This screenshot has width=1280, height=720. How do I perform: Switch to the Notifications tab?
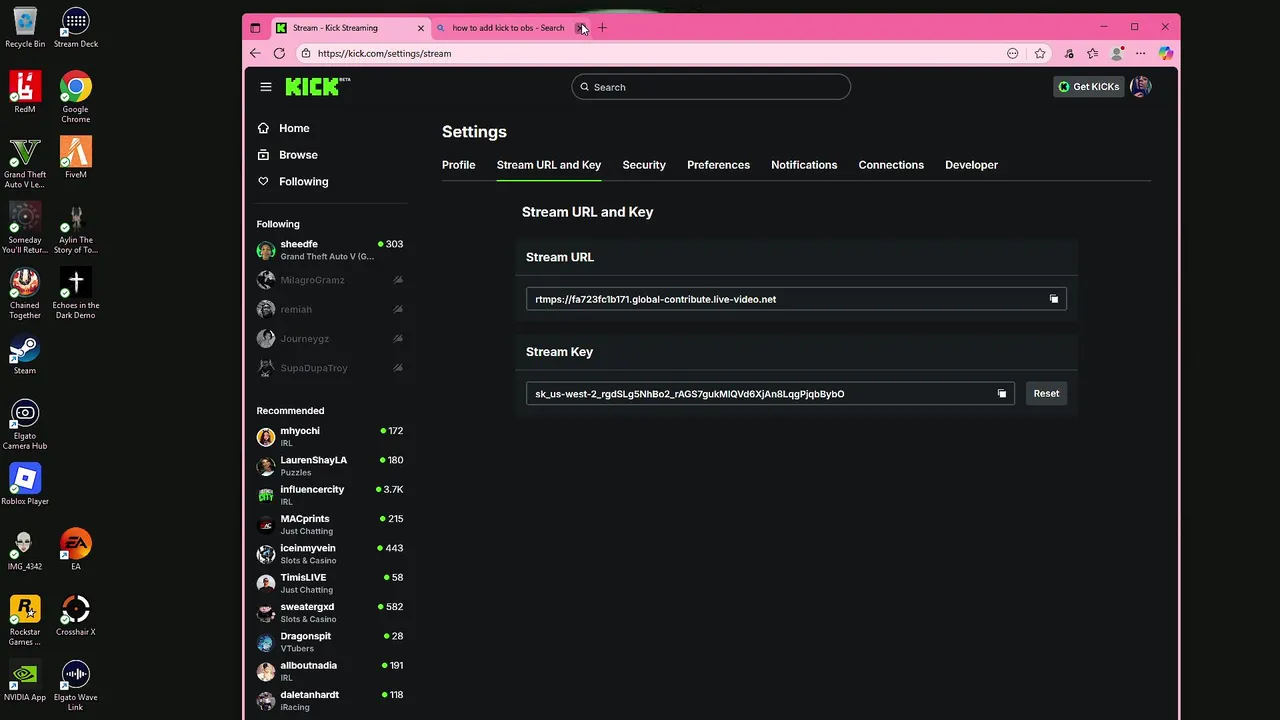coord(804,165)
